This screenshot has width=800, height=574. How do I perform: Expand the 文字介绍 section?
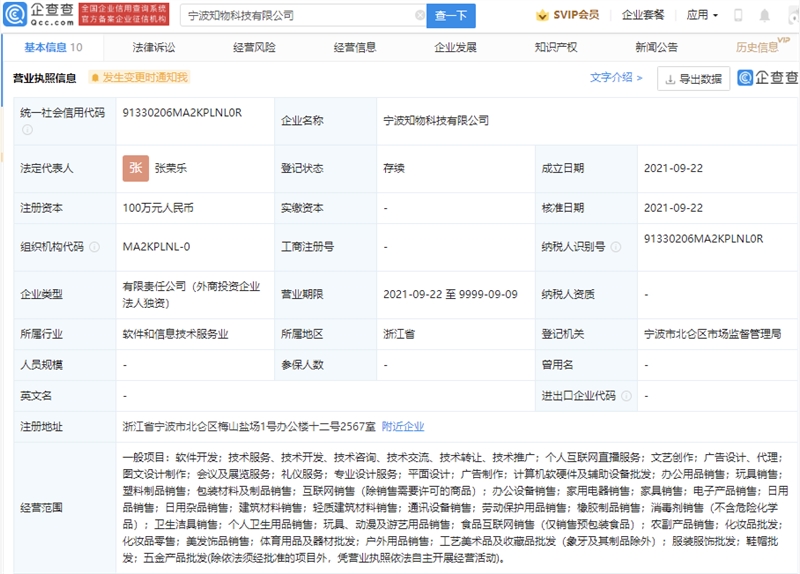pos(616,77)
